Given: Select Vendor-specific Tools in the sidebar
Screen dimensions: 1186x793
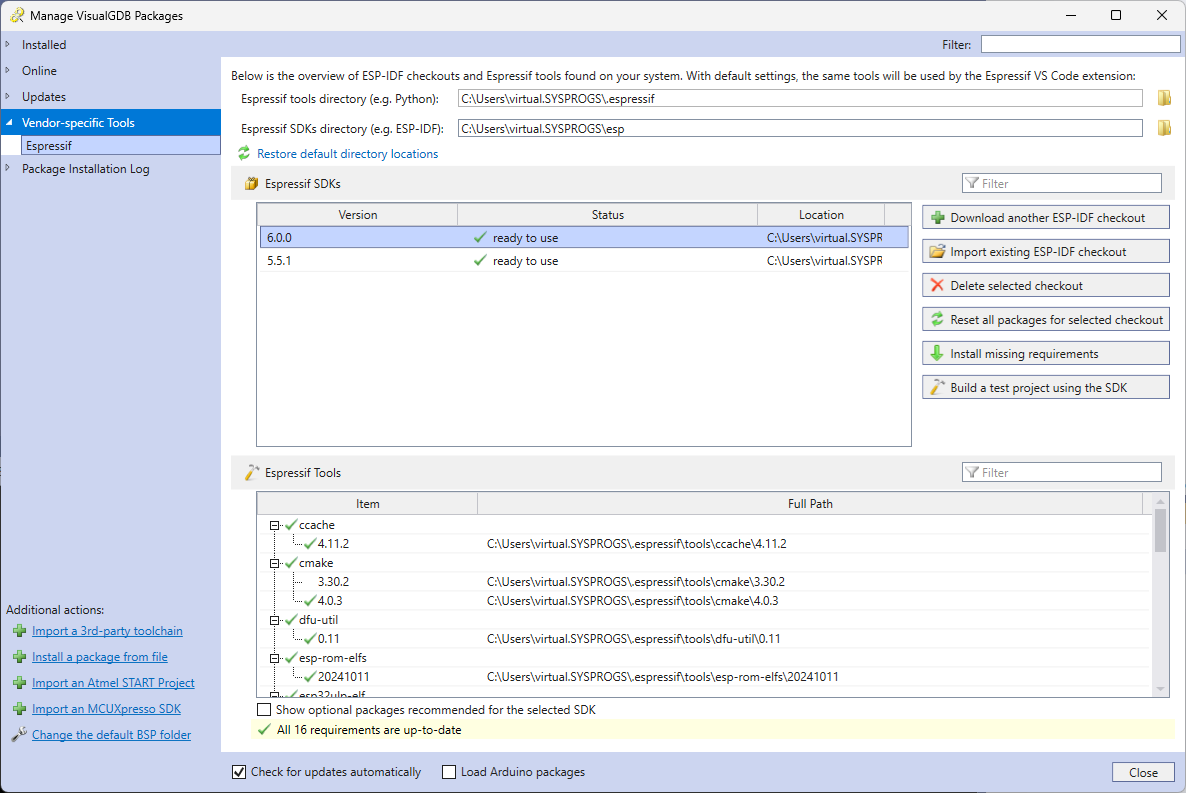Looking at the screenshot, I should click(110, 123).
